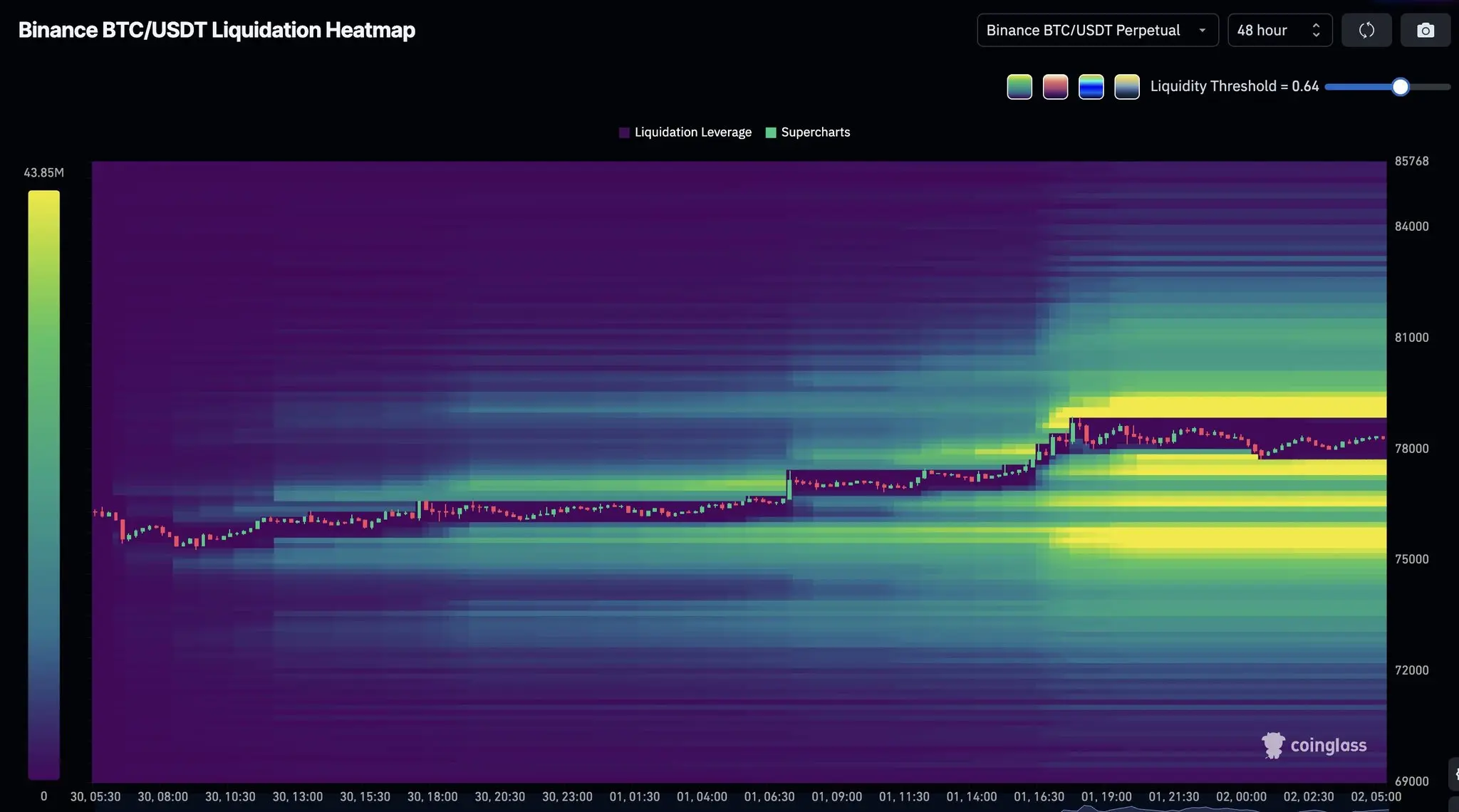The image size is (1459, 812).
Task: Click the 43.85M color scale bar
Action: [x=44, y=485]
